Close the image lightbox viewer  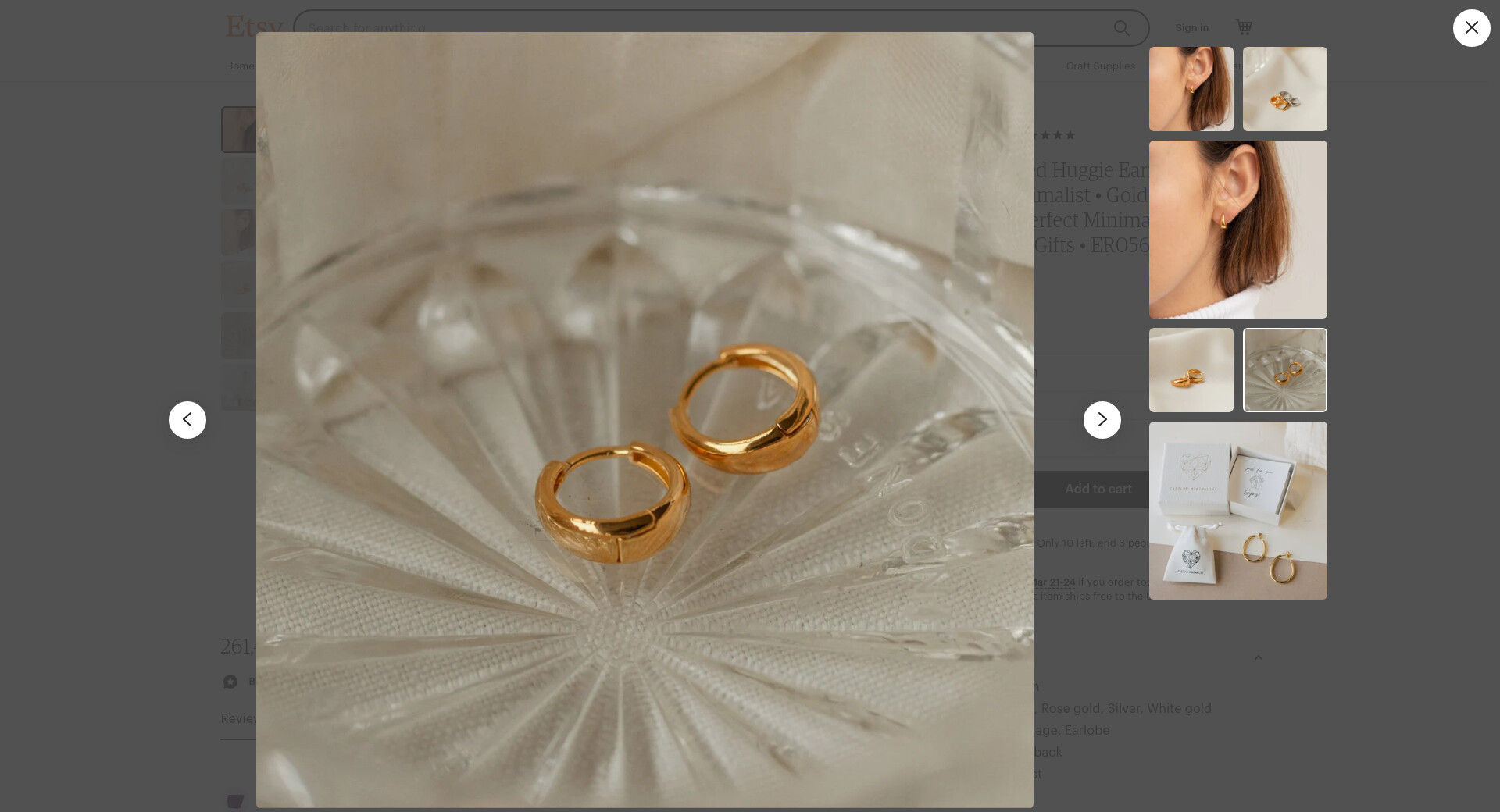pos(1471,28)
